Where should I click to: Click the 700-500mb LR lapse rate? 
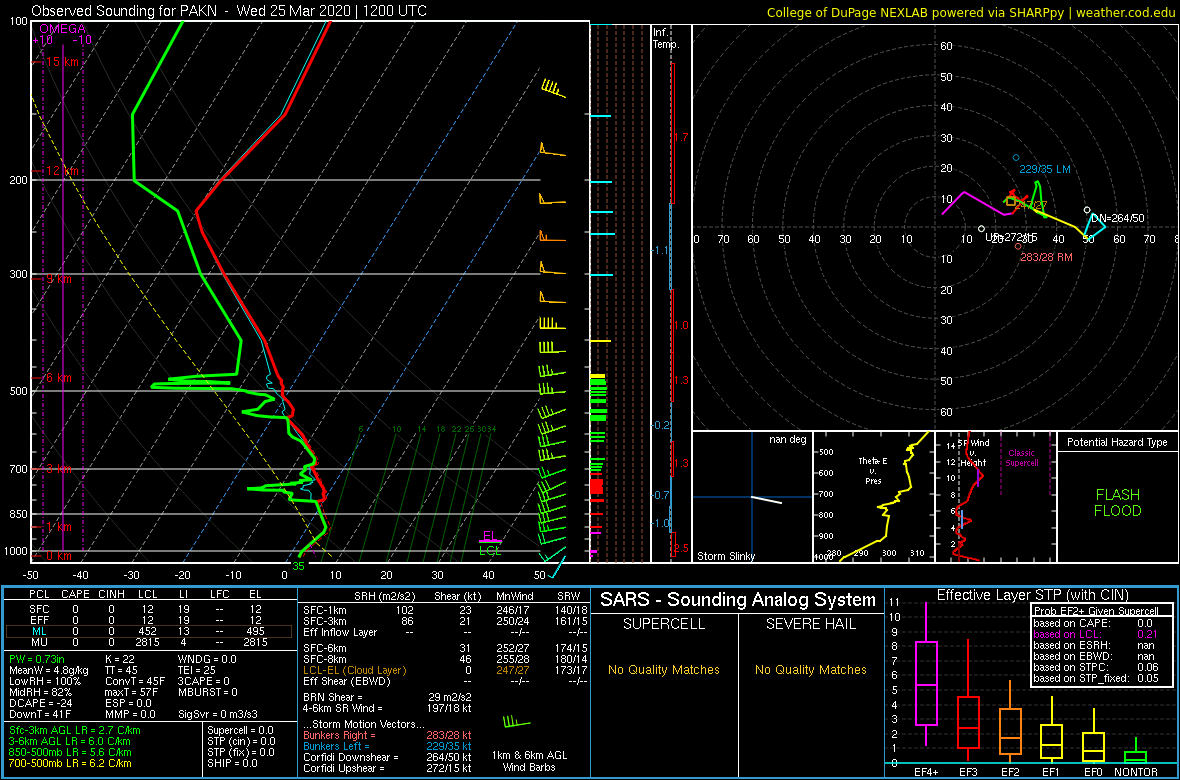(70, 762)
